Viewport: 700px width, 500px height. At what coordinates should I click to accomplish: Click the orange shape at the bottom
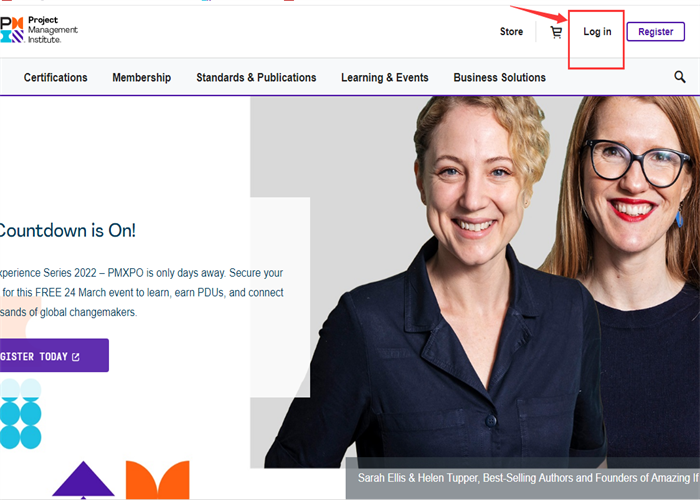point(157,480)
